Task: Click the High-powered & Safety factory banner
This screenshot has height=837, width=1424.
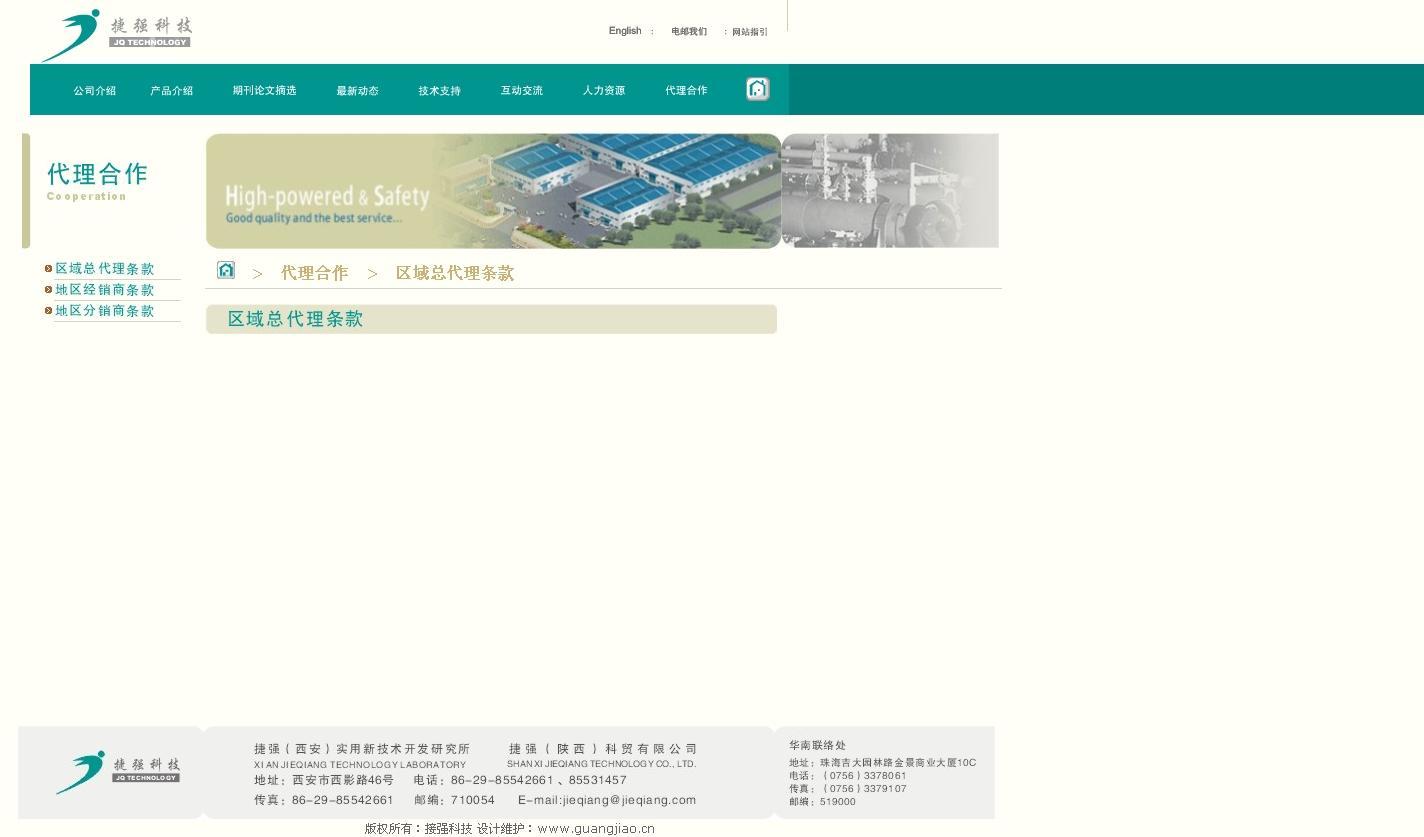Action: 493,191
